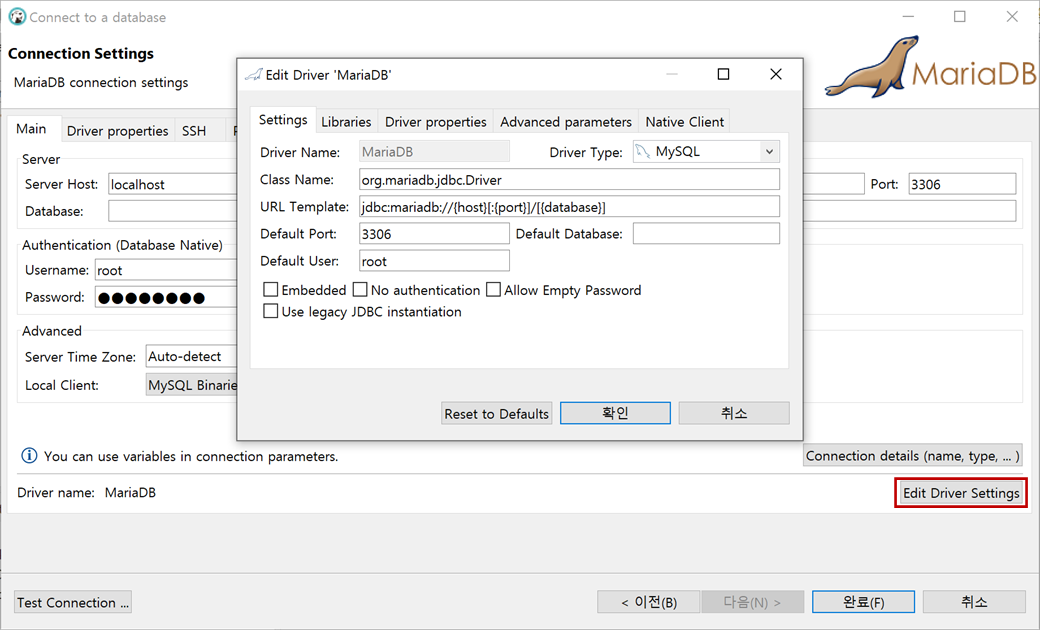Click the Class Name input field
Screen dimensions: 1040x630
click(x=569, y=180)
